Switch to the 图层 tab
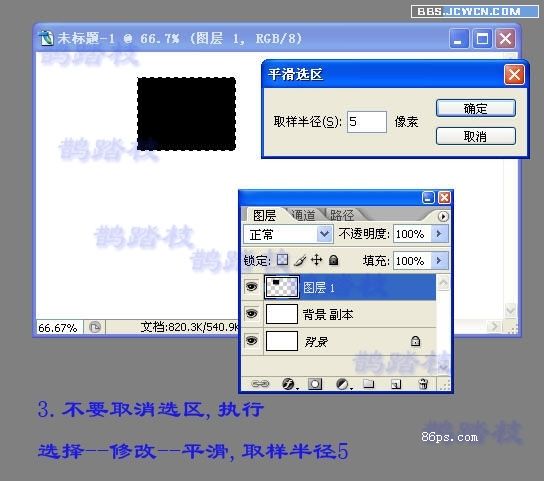The height and width of the screenshot is (481, 544). pos(264,216)
